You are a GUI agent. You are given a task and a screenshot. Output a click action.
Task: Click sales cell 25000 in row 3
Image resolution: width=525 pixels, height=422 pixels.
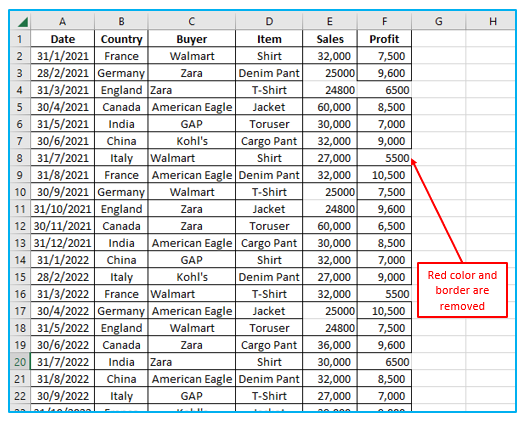click(x=330, y=73)
